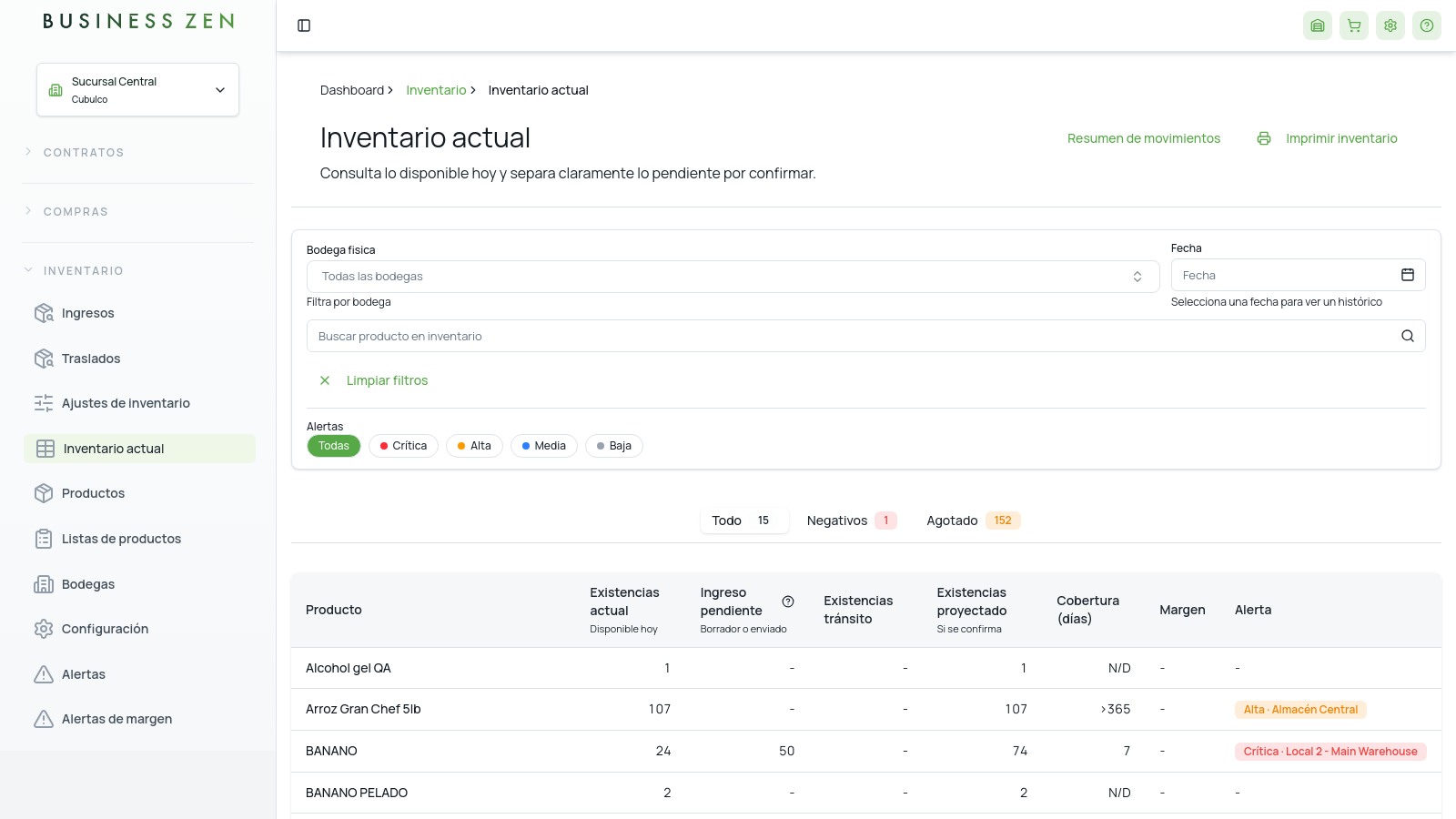Click the Alta · Almacén Central alert badge
Image resolution: width=1456 pixels, height=819 pixels.
point(1300,710)
